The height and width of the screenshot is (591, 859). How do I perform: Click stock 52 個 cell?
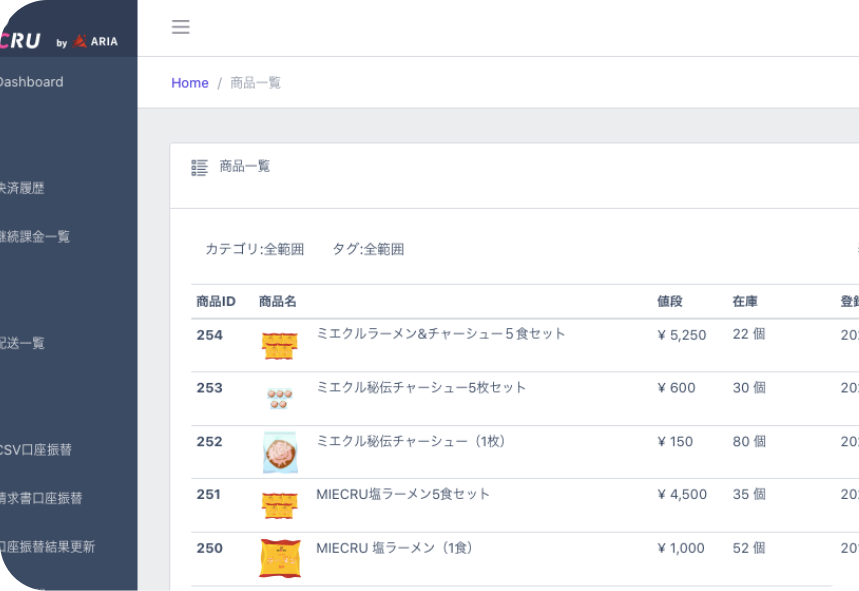[x=749, y=548]
